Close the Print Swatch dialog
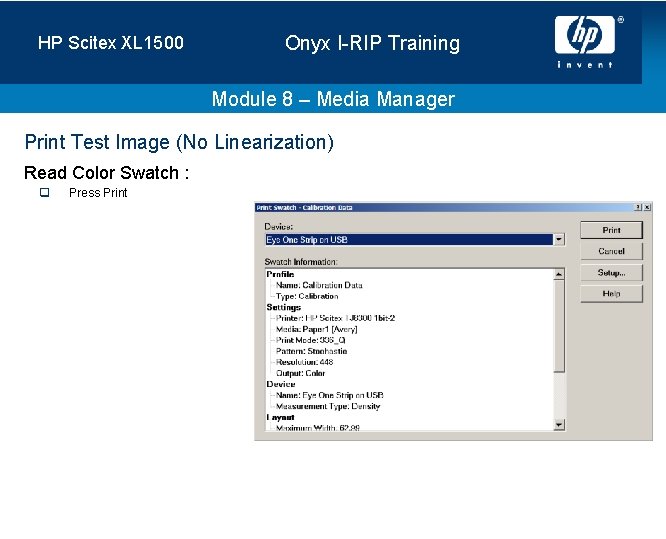This screenshot has height=539, width=666. tap(647, 207)
